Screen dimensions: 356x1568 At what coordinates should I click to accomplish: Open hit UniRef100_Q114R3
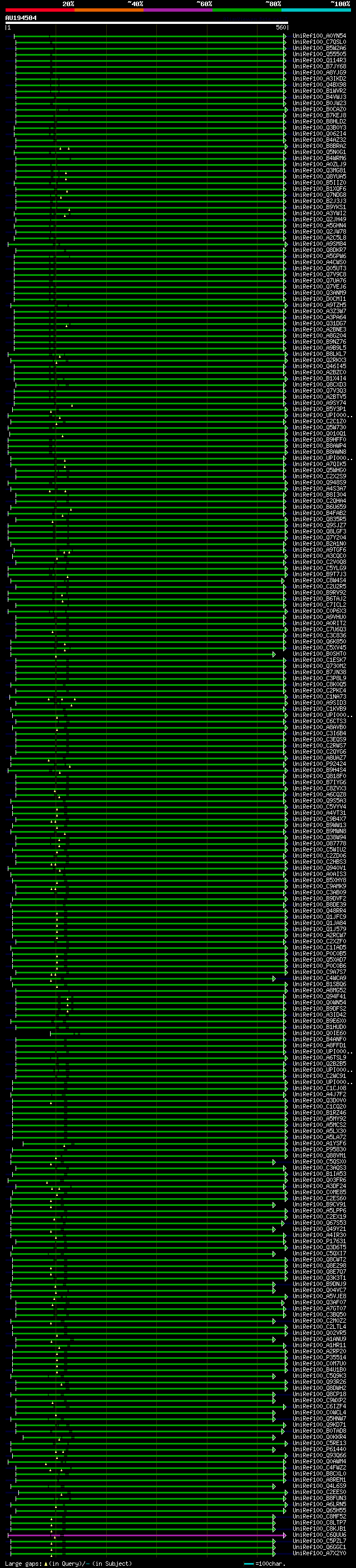point(319,60)
